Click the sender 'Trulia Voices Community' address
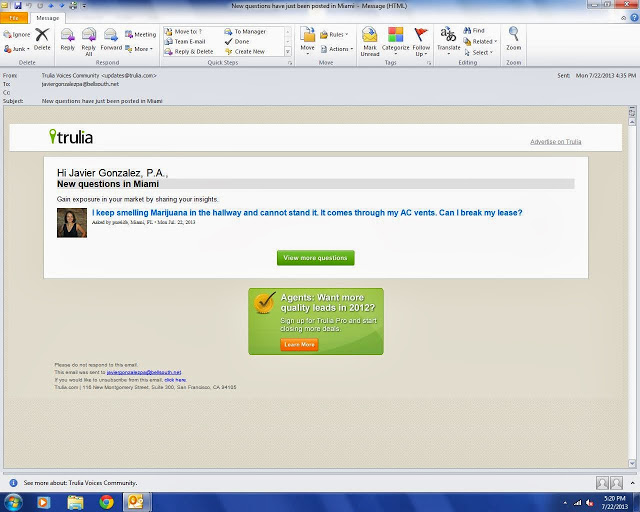The width and height of the screenshot is (640, 512). 99,76
